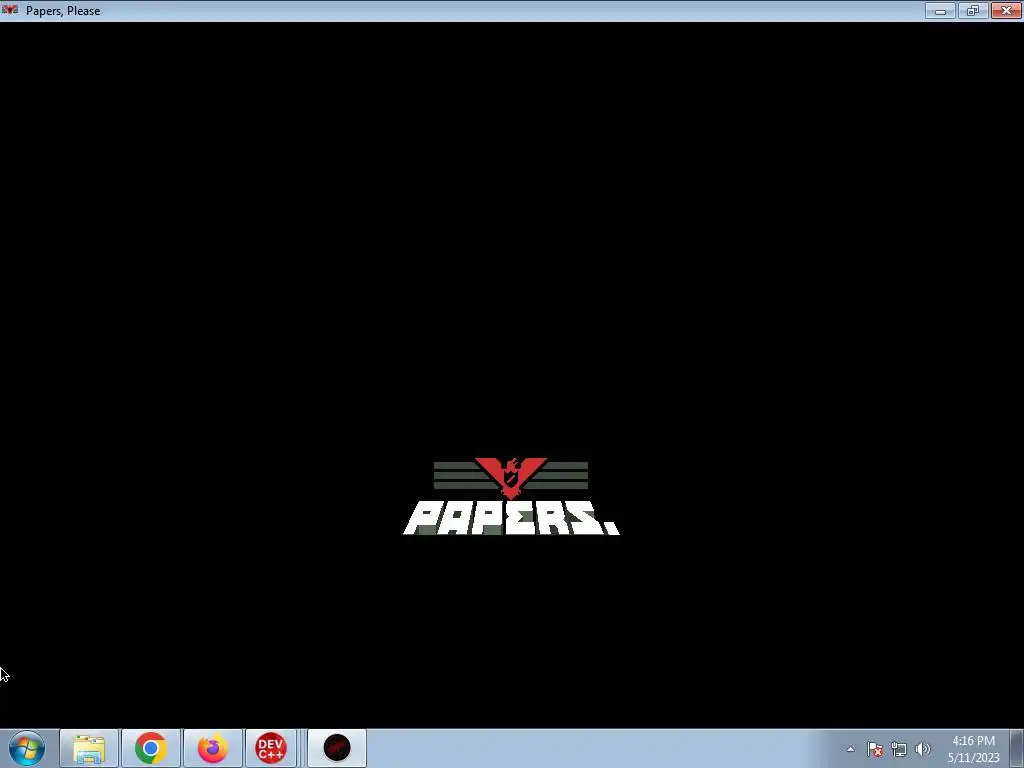Launch Firefox from the taskbar
Image resolution: width=1024 pixels, height=768 pixels.
[x=213, y=748]
